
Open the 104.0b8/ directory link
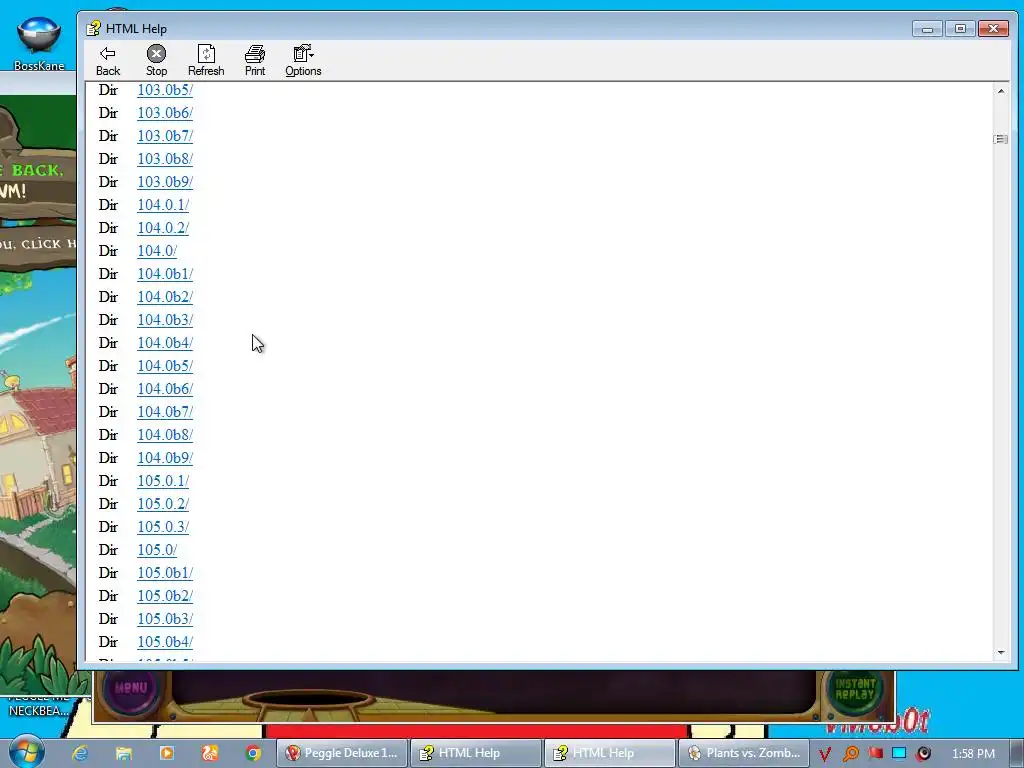tap(165, 435)
